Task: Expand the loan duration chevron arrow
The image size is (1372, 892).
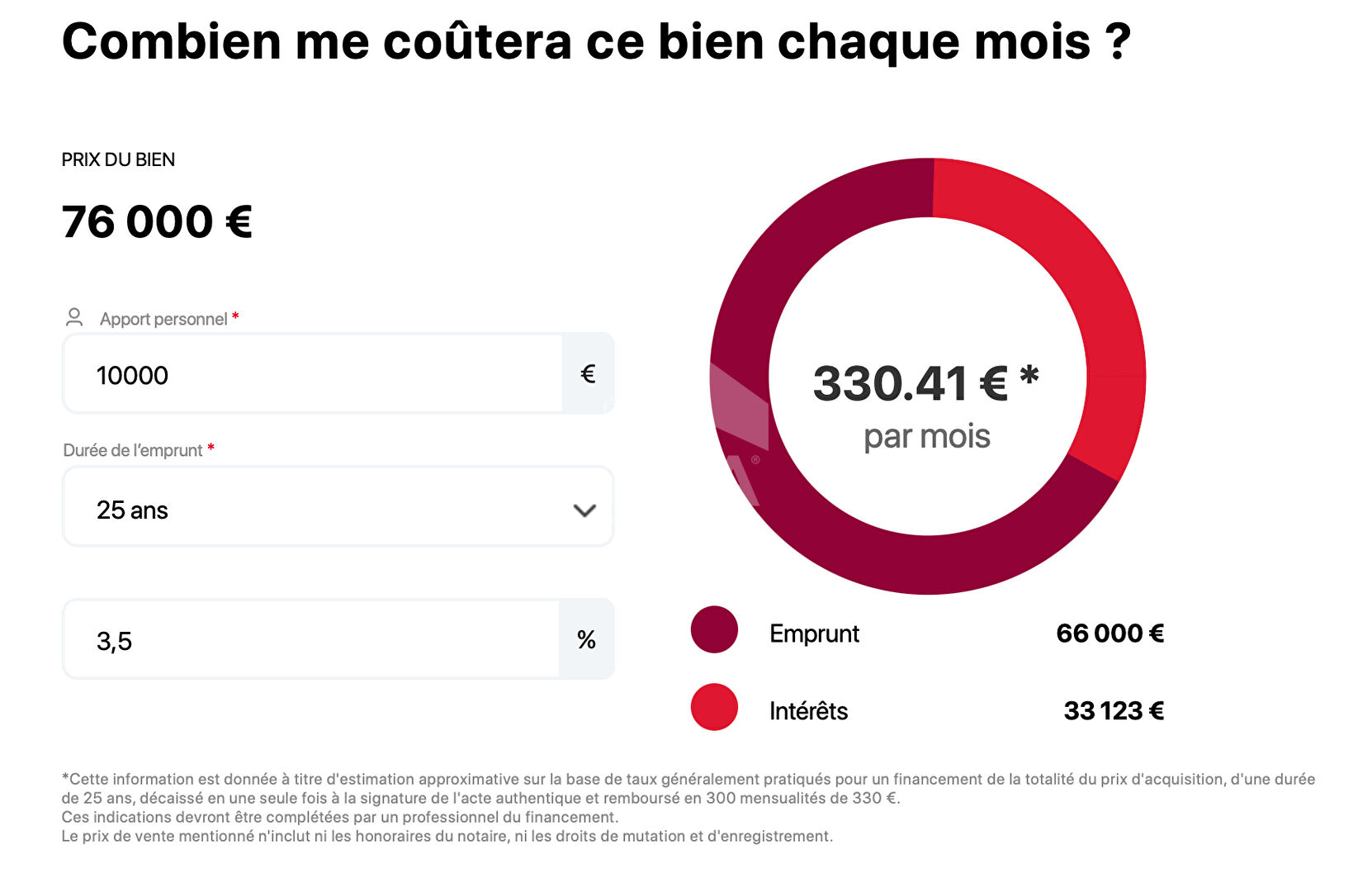Action: tap(584, 510)
